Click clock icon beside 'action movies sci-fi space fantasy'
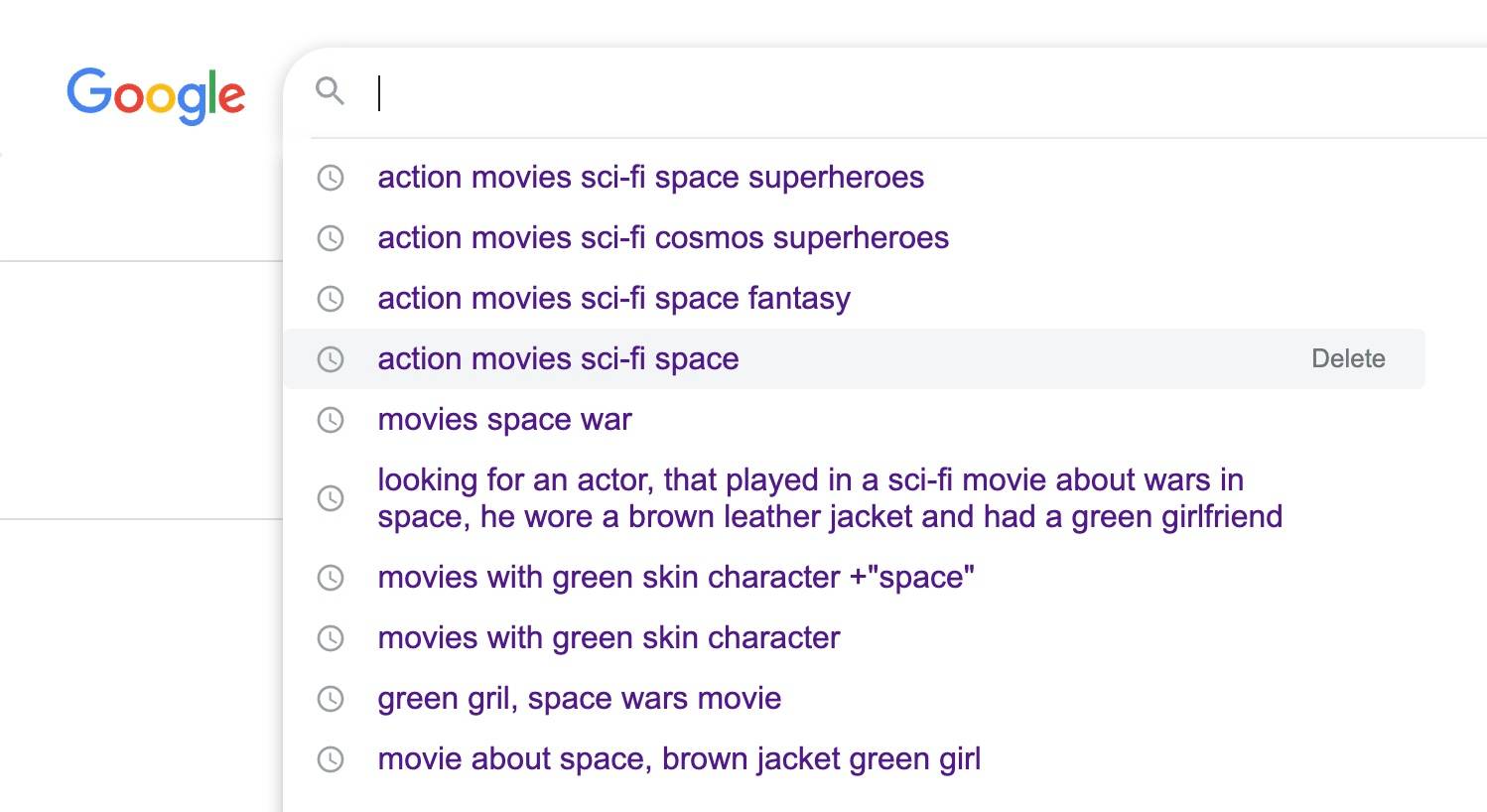The height and width of the screenshot is (812, 1487). 331,299
